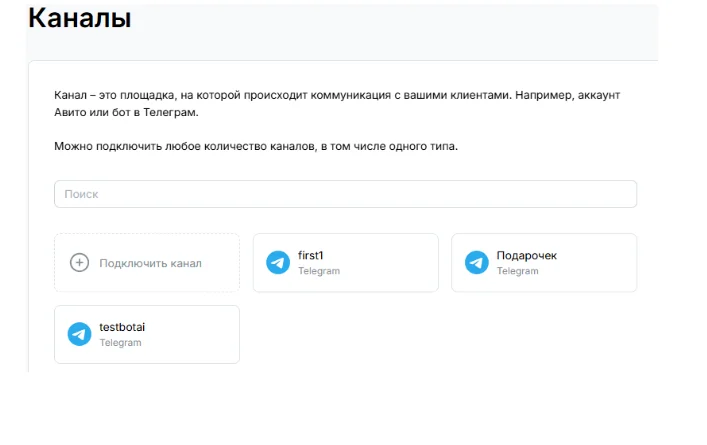Click the Telegram icon on the Подарочек card

477,263
